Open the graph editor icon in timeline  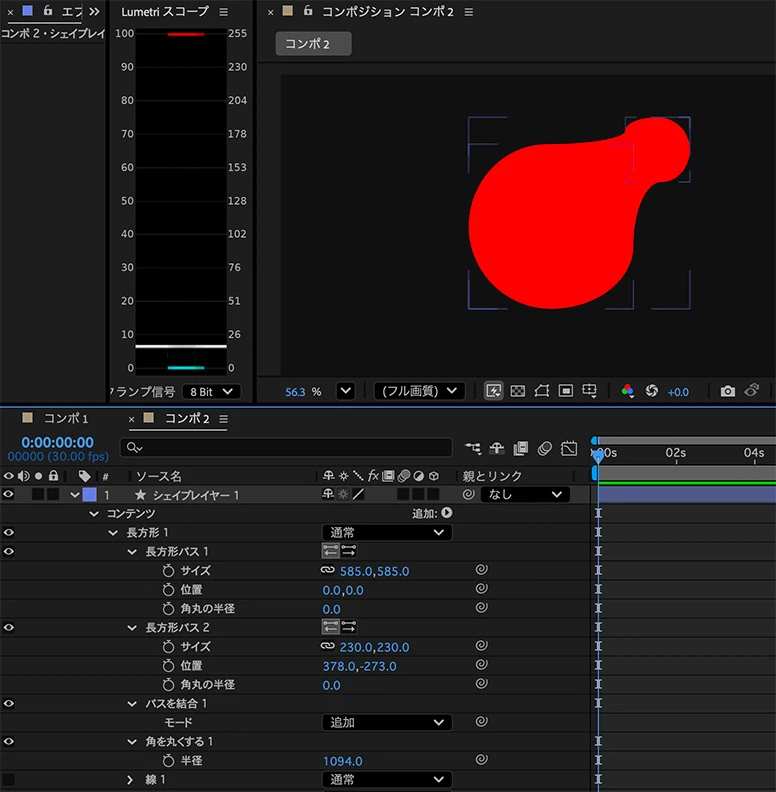(x=569, y=449)
